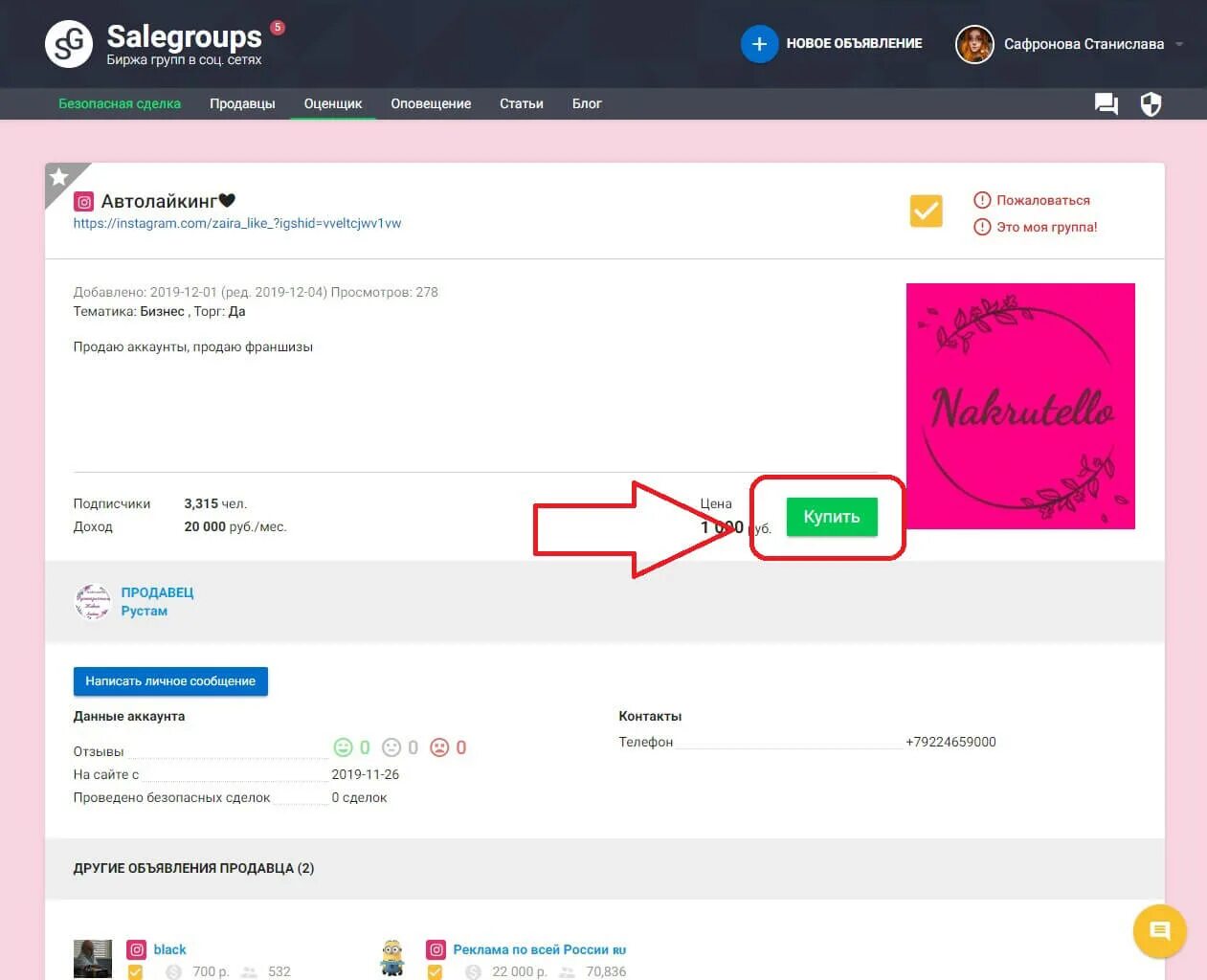Screen dimensions: 1207x980
Task: Open the Продавцы menu item
Action: (x=242, y=103)
